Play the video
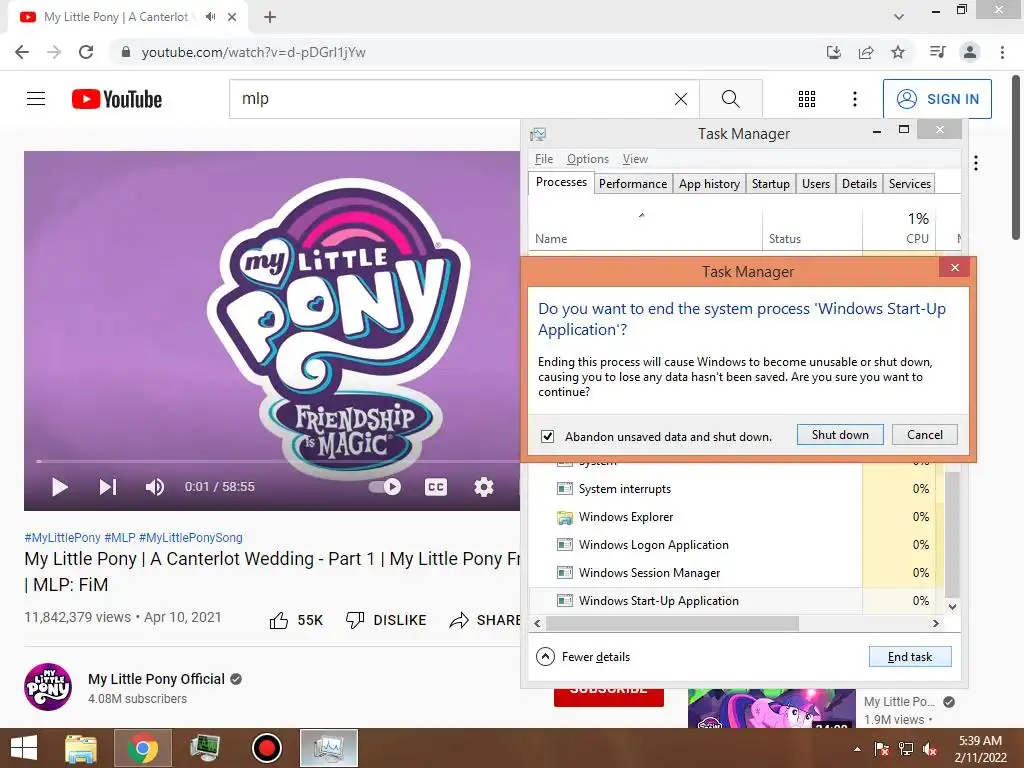Screen dimensions: 1024x768 click(59, 487)
